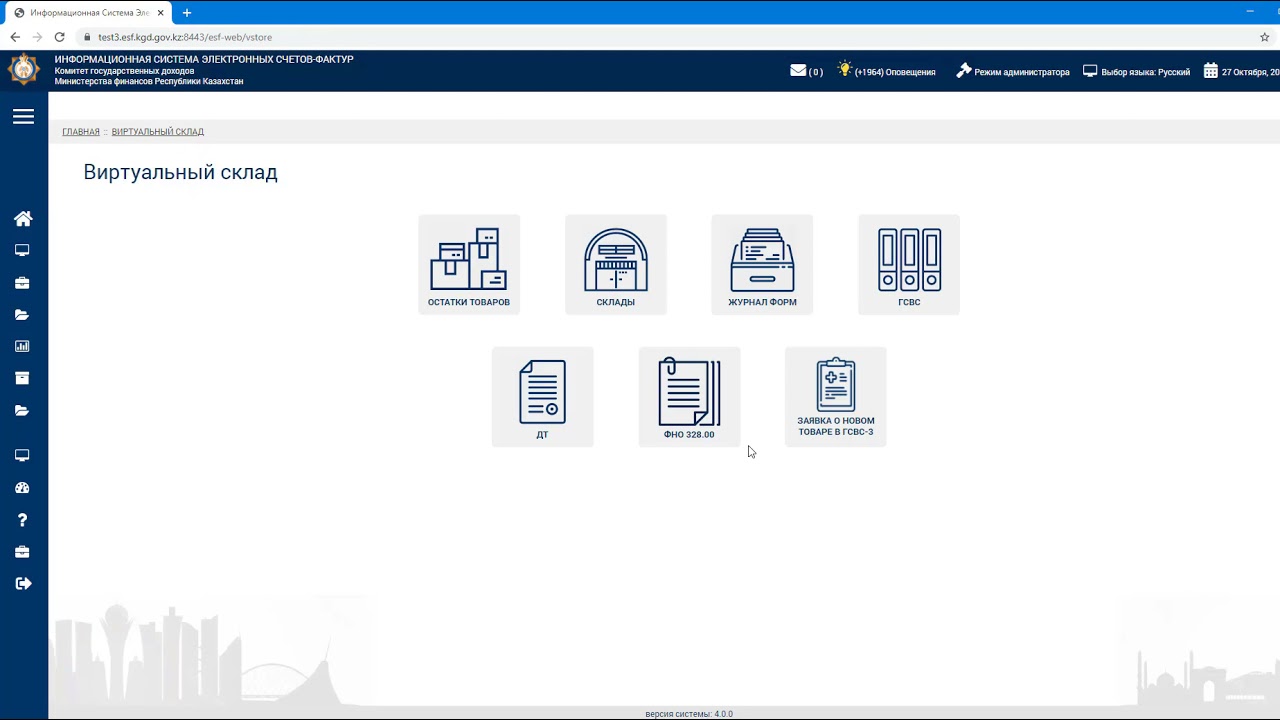Click the bar chart report icon in sidebar

pos(22,346)
